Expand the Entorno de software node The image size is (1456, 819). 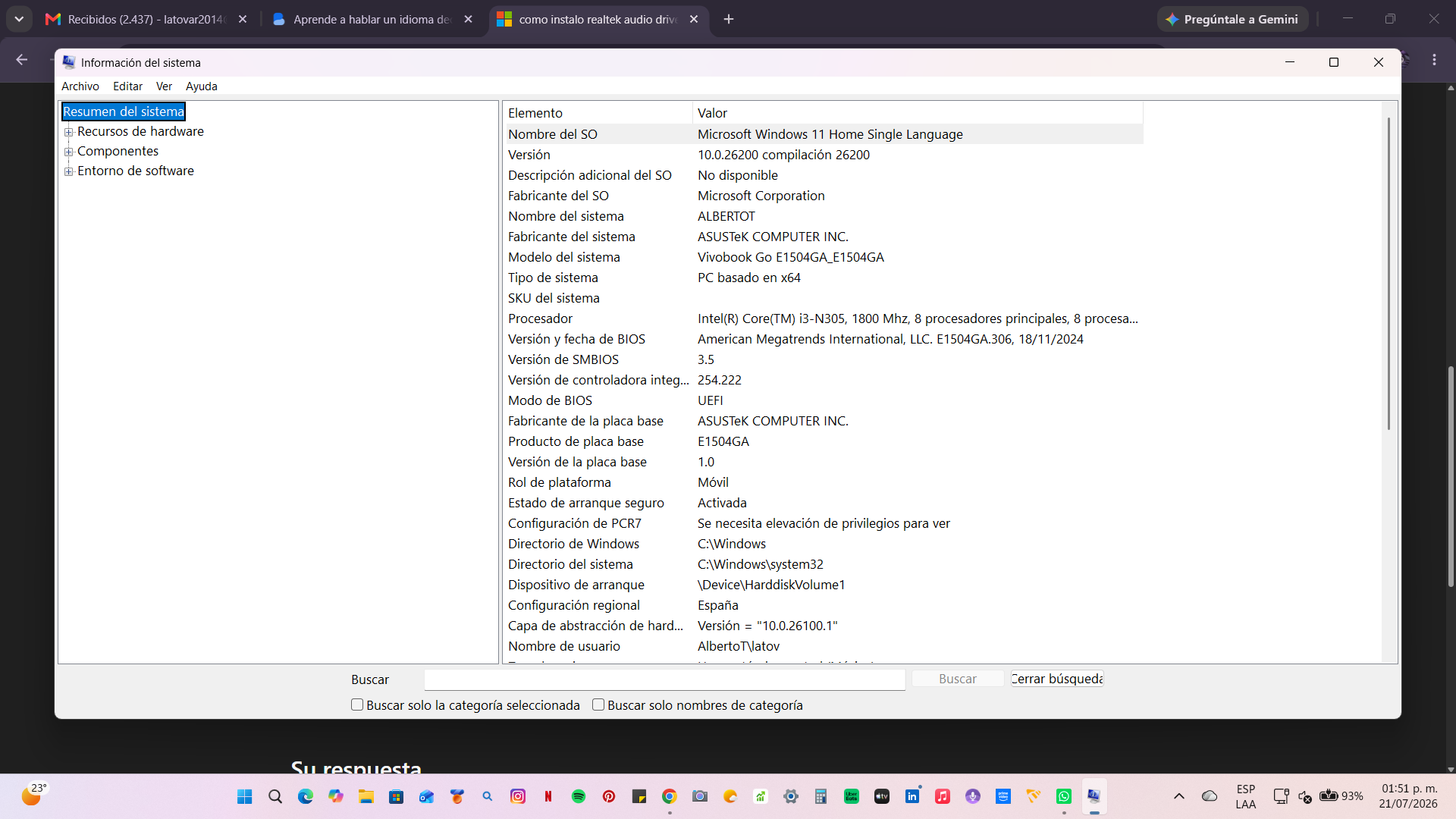click(x=69, y=171)
